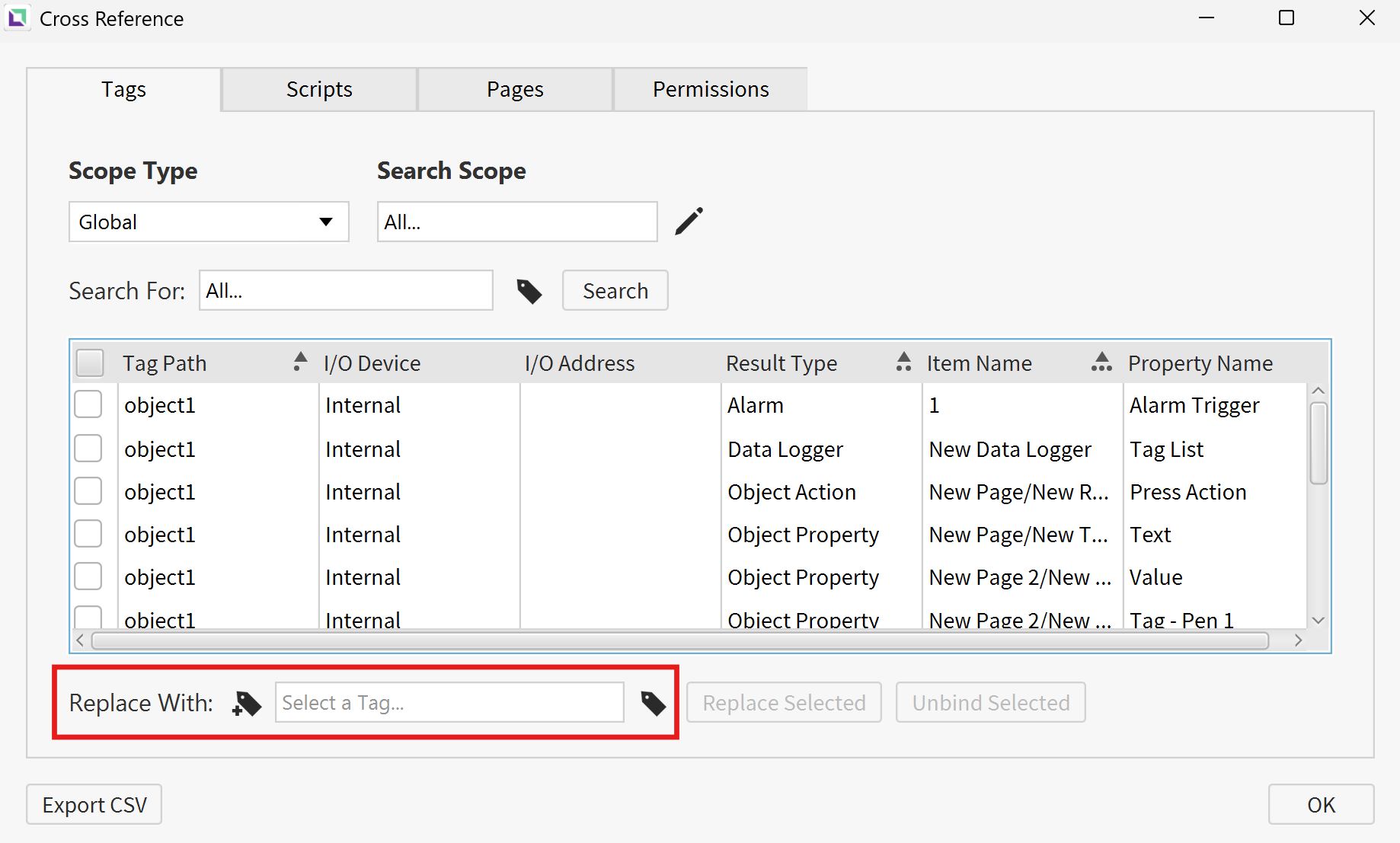Tick the checkbox for the Press Action row
Image resolution: width=1400 pixels, height=843 pixels.
point(88,491)
